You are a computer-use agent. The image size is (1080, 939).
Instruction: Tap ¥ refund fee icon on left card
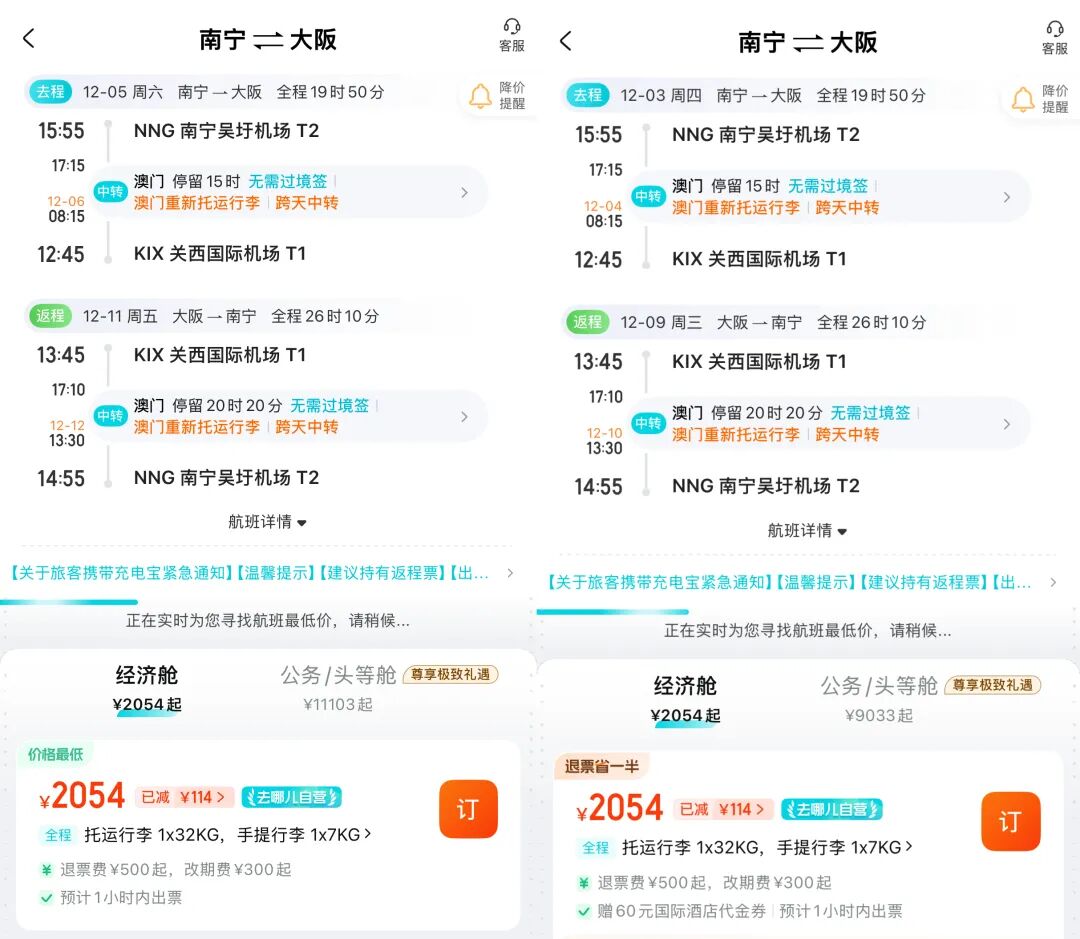click(46, 870)
